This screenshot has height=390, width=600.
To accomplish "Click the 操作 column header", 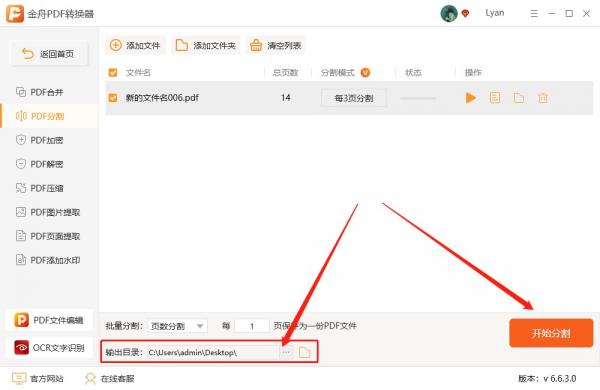I will [x=473, y=72].
